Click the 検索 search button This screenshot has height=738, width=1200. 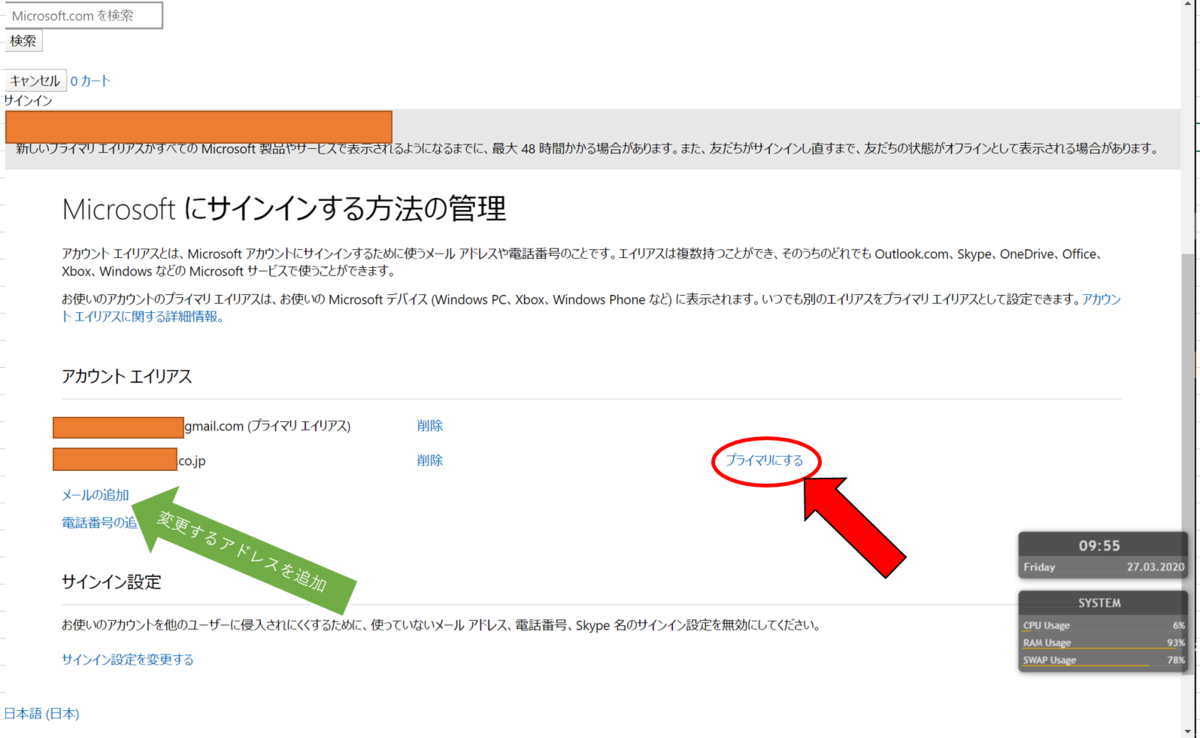[23, 41]
